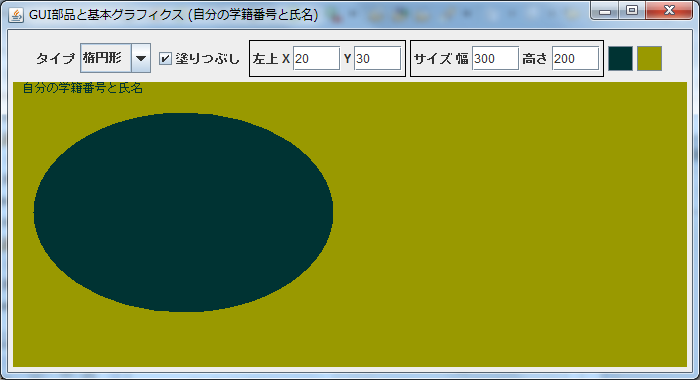Click the サイズ 幅 label
The height and width of the screenshot is (380, 700).
(441, 58)
